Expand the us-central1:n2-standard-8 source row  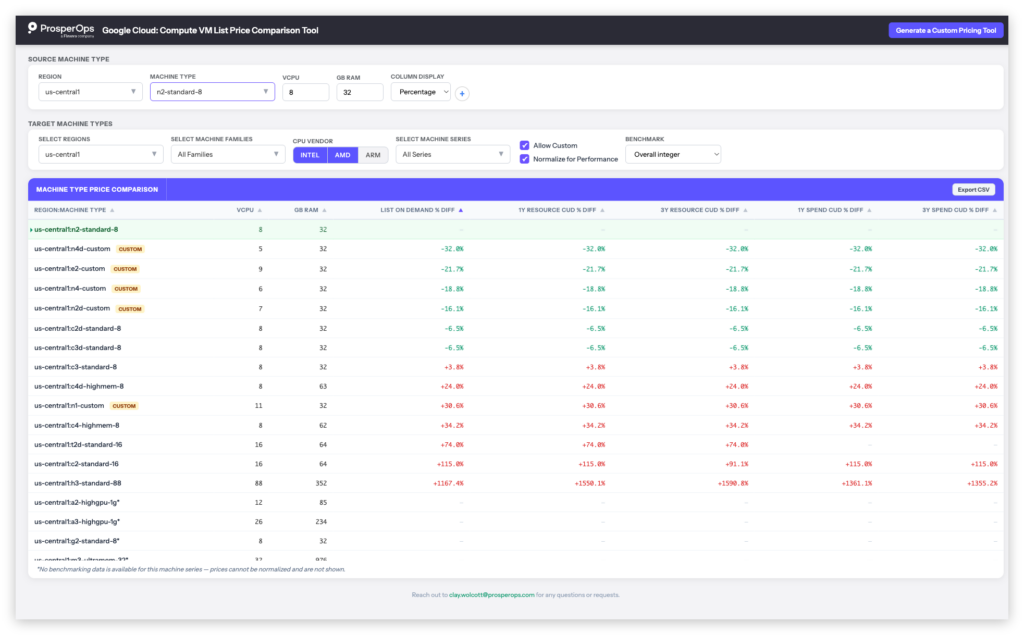pos(31,230)
